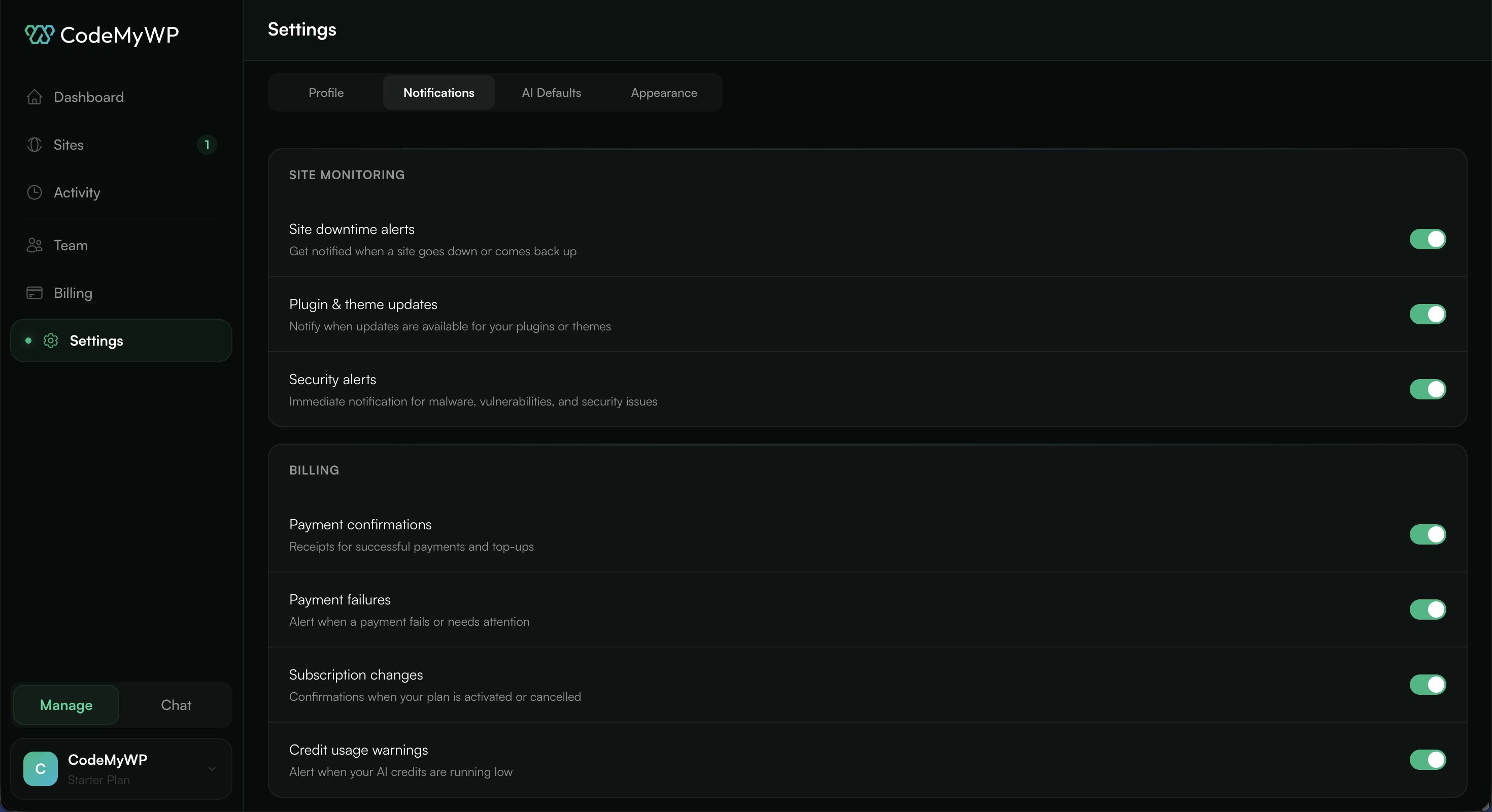Click the Sites count badge

pos(207,145)
